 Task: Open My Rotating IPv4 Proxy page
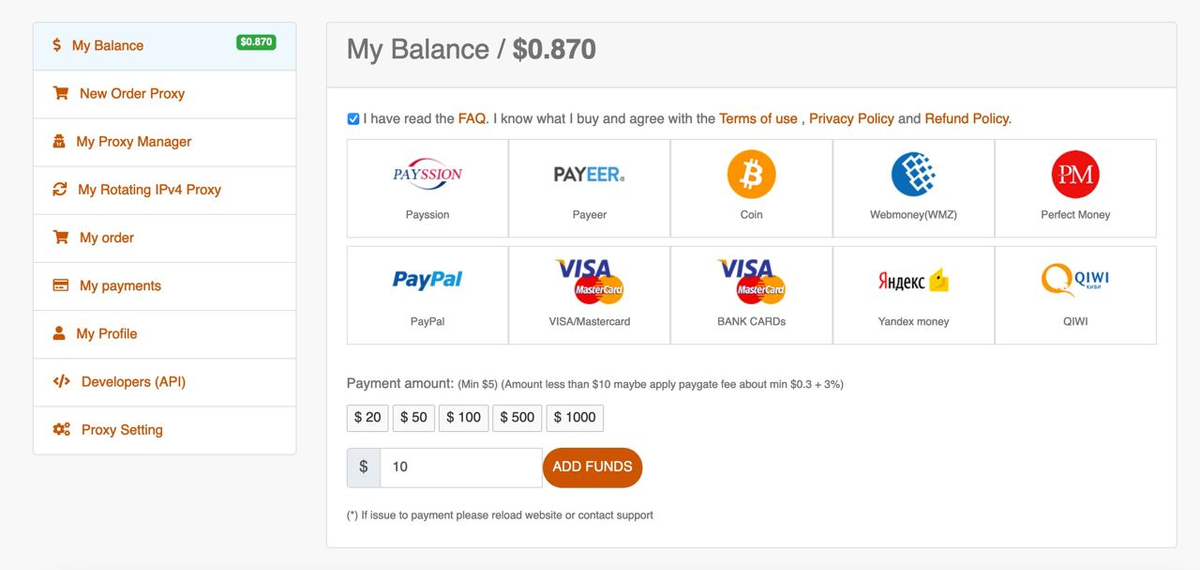[x=164, y=190]
